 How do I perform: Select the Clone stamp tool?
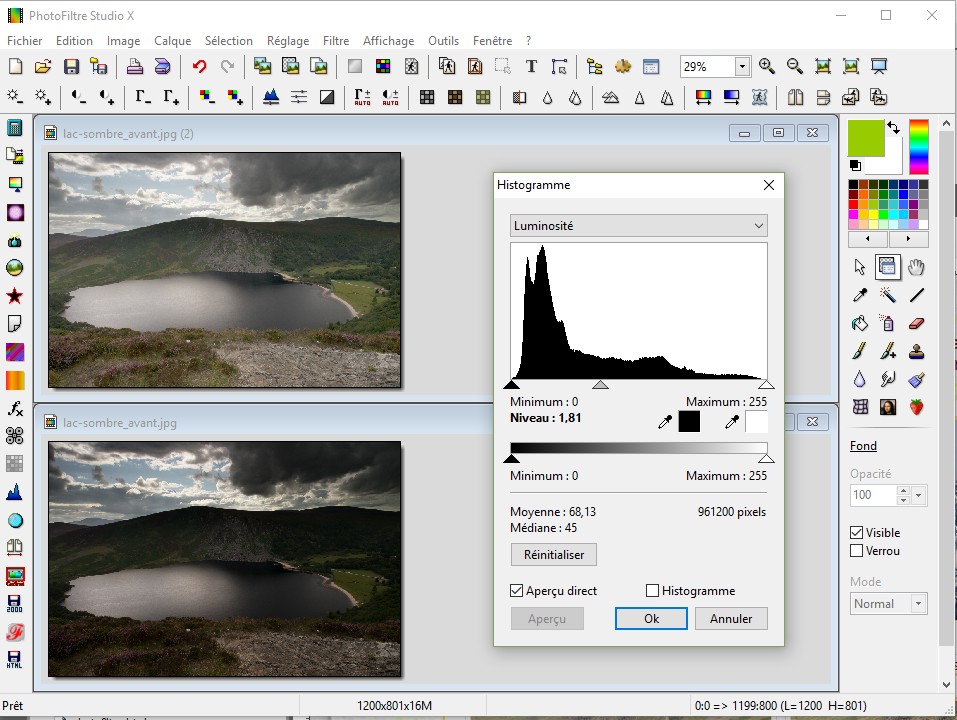(x=916, y=351)
